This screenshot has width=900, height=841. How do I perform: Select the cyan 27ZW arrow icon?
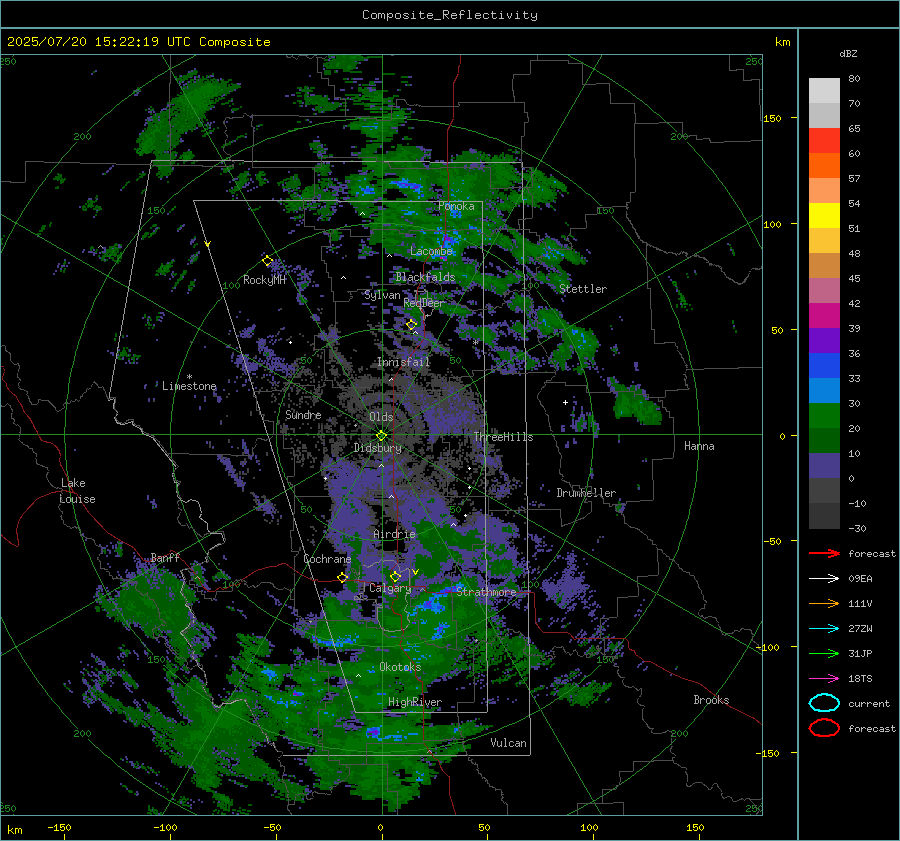point(824,629)
